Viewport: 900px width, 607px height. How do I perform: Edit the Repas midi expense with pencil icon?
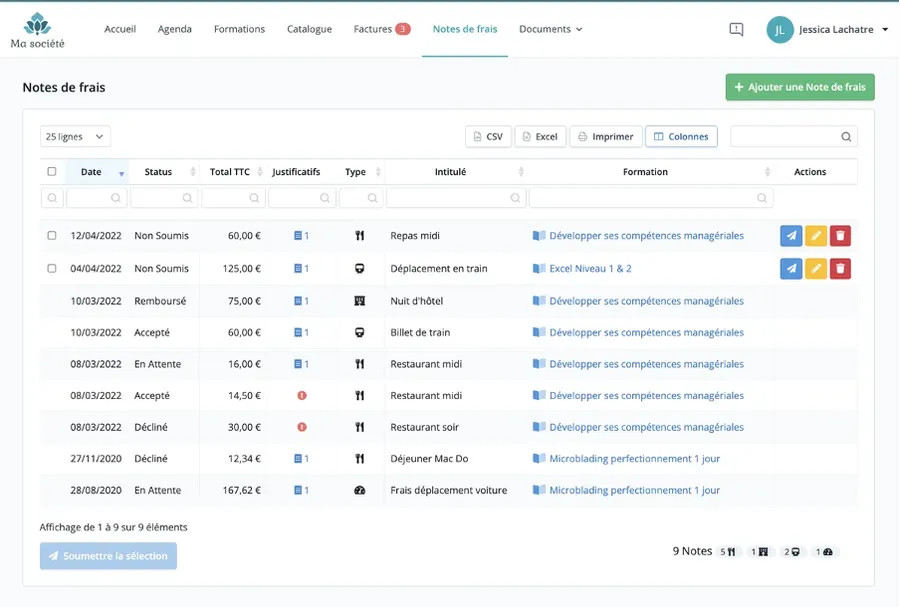(816, 236)
